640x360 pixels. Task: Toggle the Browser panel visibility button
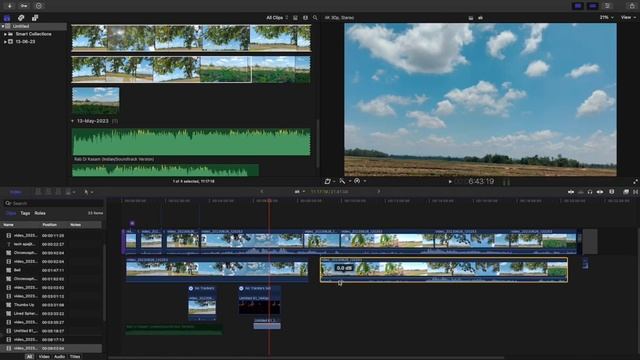(x=578, y=6)
